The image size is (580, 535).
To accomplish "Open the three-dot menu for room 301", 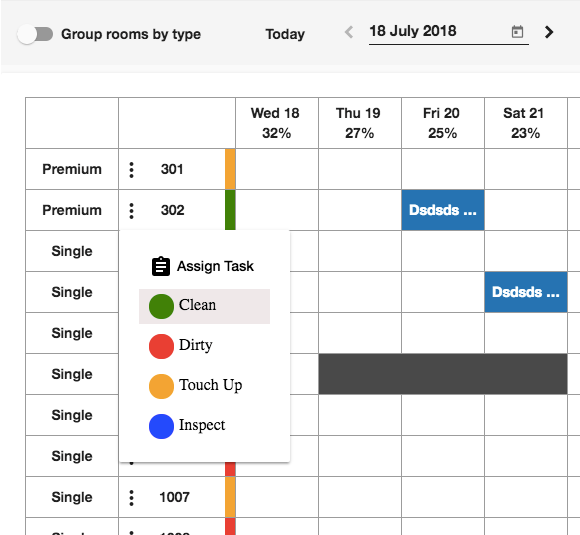I will (x=131, y=170).
